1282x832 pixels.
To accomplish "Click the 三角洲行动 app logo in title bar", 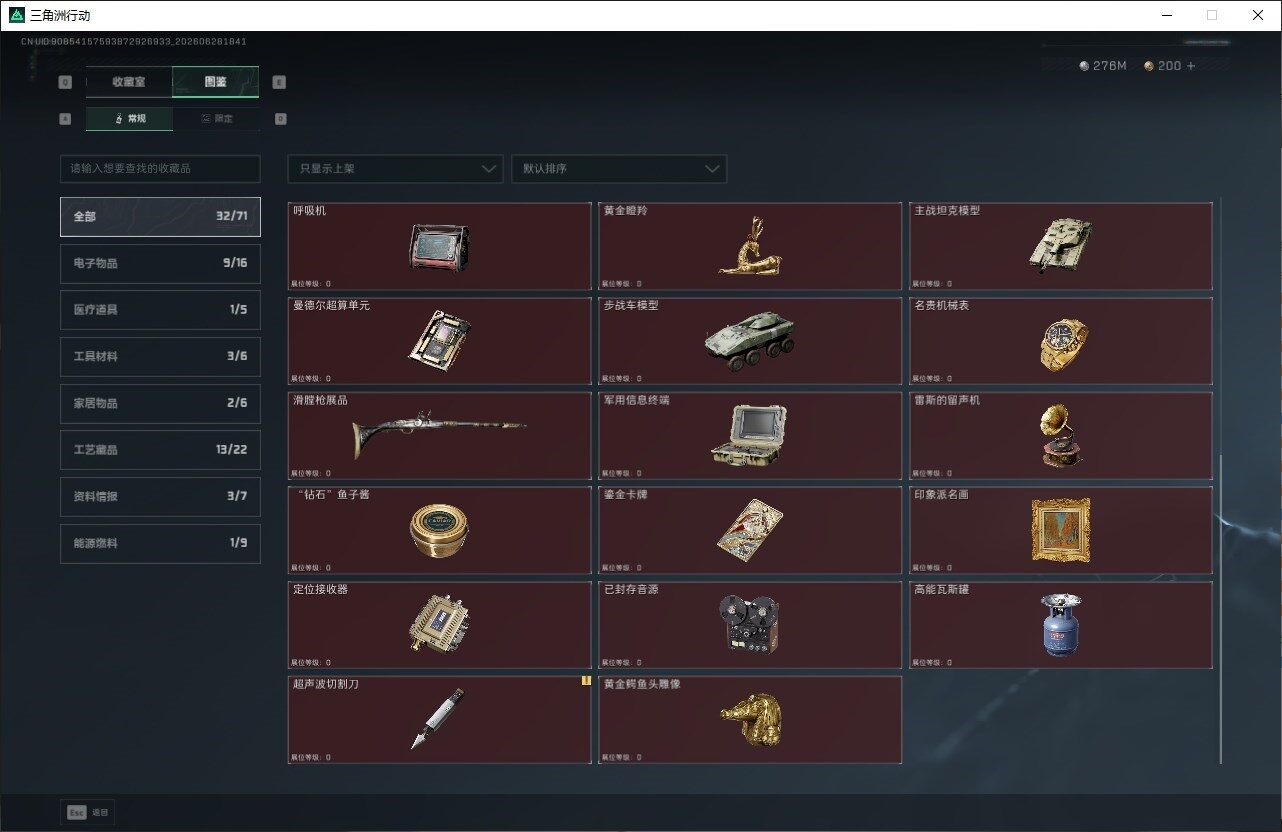I will 17,15.
